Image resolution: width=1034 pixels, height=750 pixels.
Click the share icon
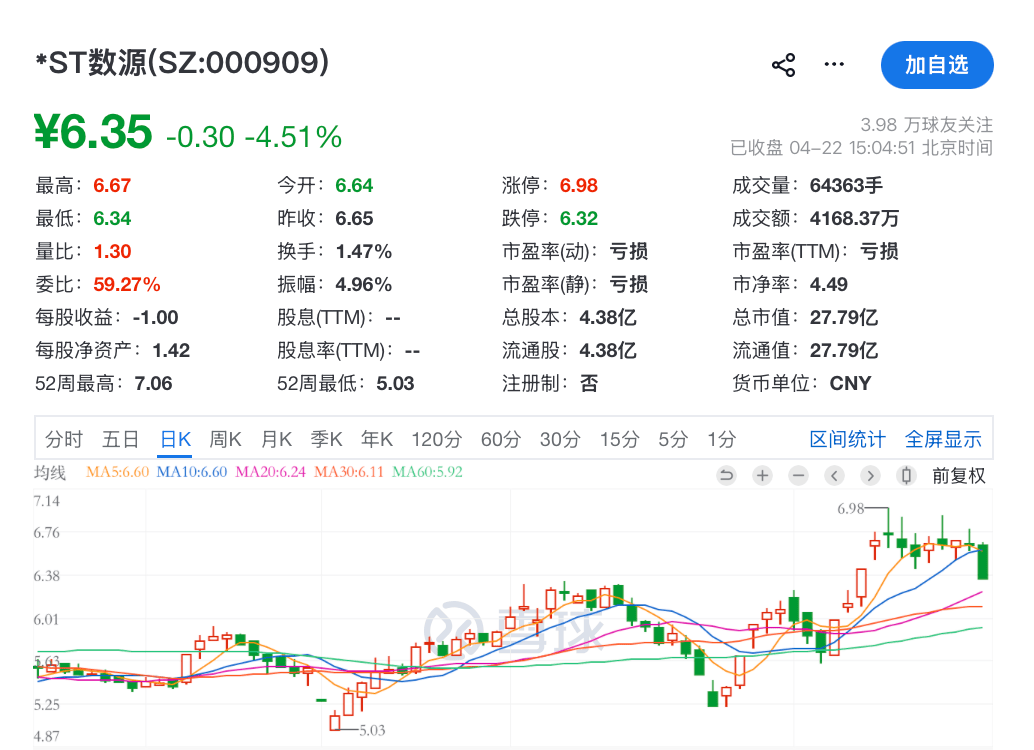[783, 64]
